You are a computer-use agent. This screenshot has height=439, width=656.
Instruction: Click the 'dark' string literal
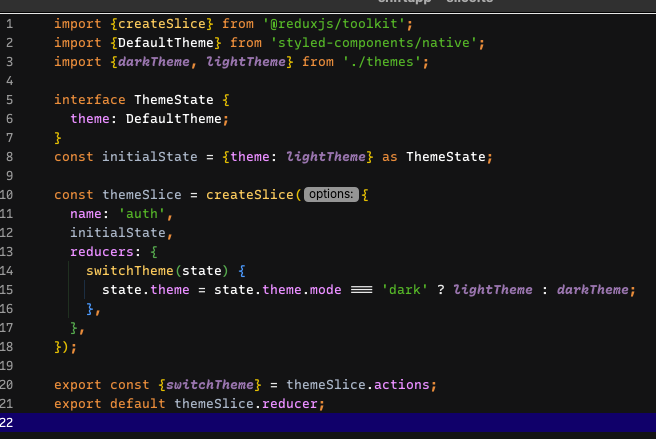(404, 290)
